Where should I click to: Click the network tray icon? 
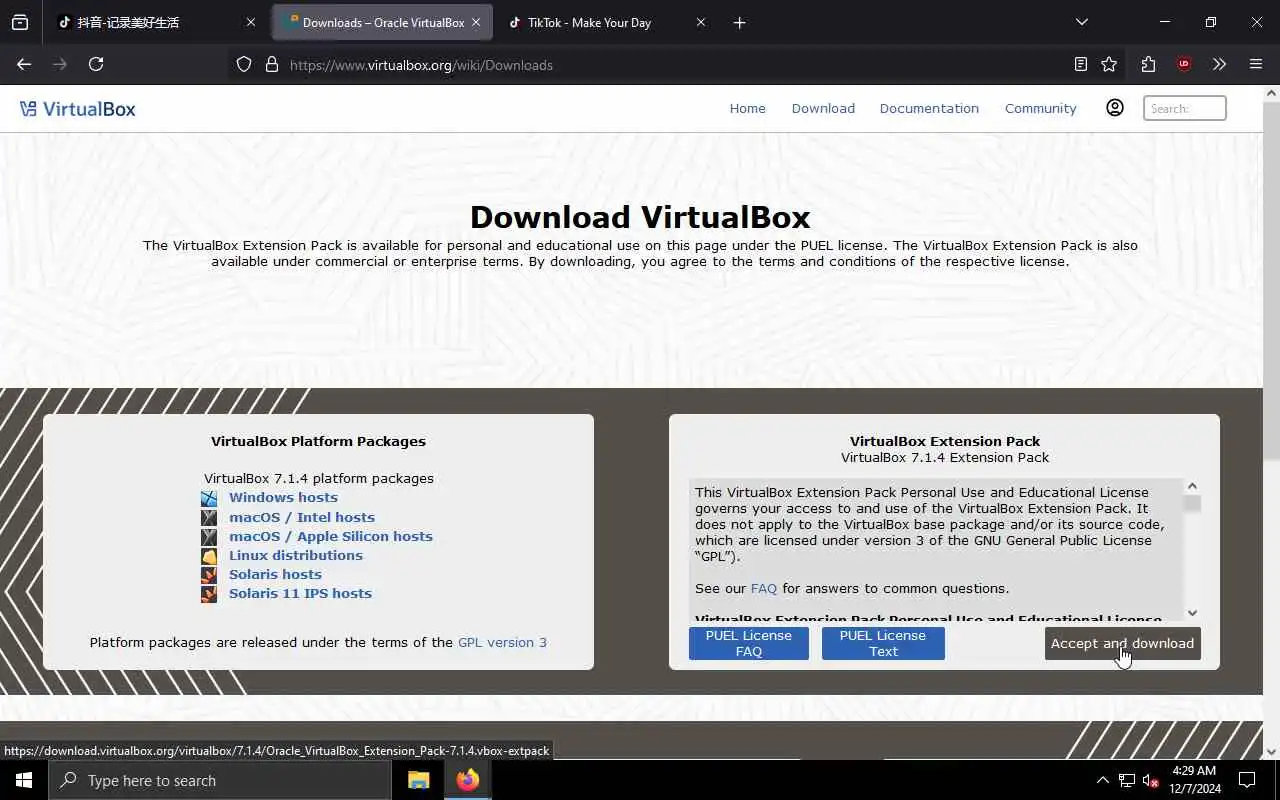[x=1127, y=780]
